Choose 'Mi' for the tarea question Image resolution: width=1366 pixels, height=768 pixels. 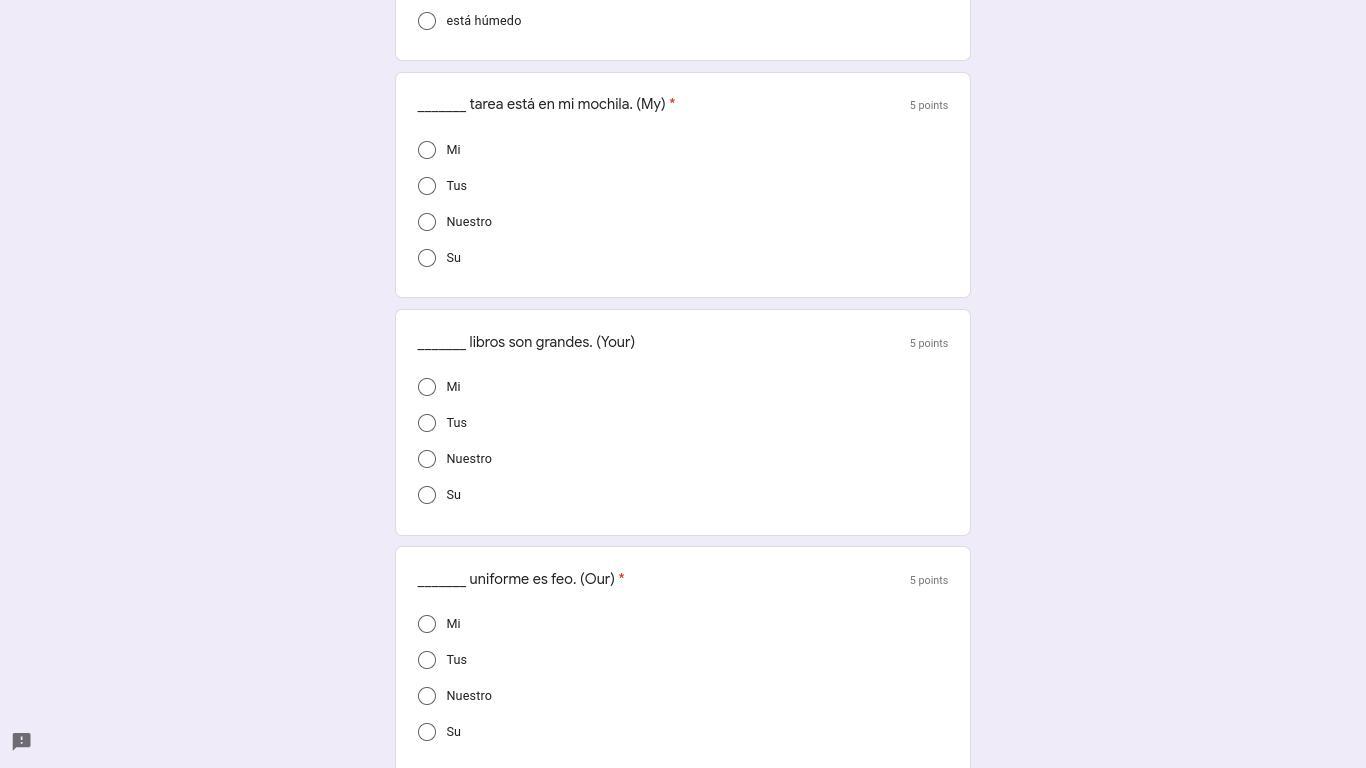point(427,150)
